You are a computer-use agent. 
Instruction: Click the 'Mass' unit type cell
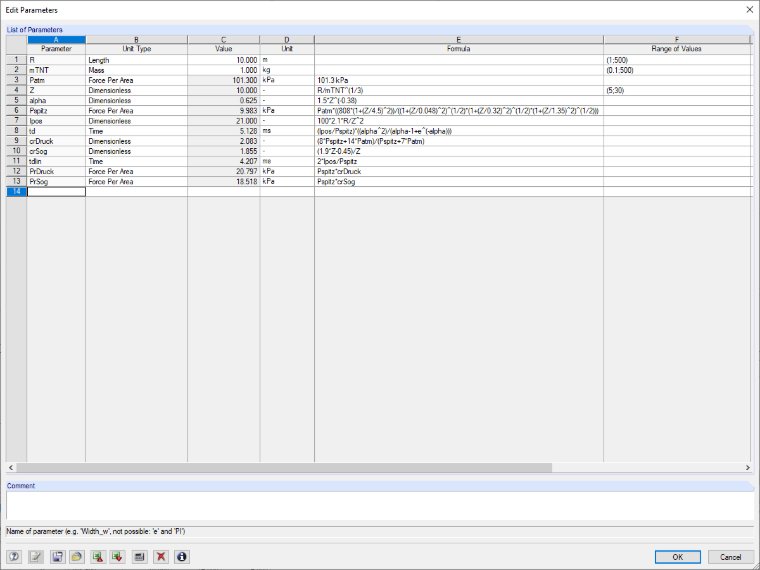(136, 70)
